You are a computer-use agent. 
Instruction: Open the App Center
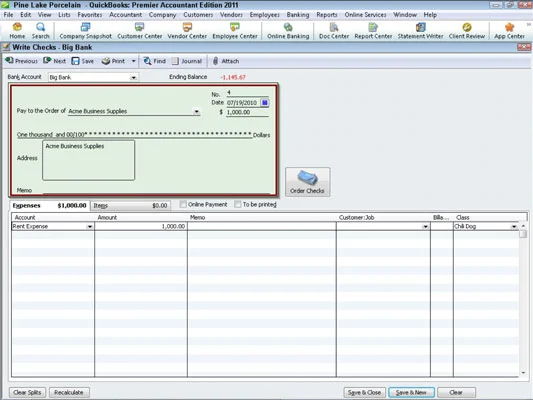[x=509, y=31]
